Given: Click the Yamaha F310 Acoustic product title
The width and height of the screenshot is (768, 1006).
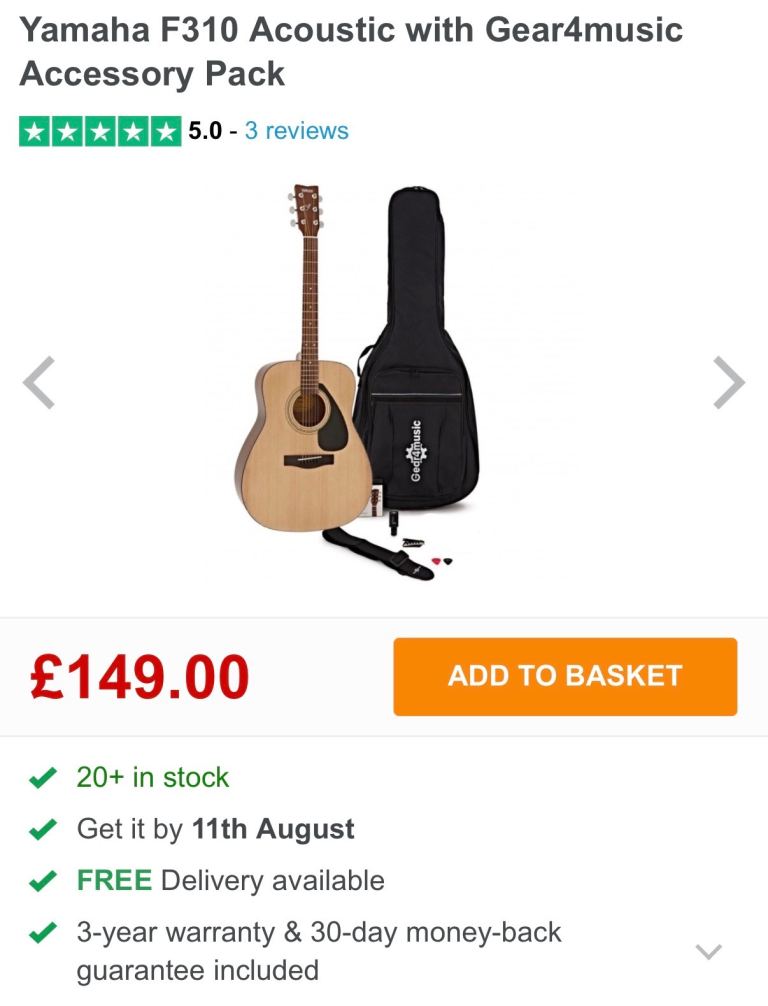Looking at the screenshot, I should coord(351,51).
